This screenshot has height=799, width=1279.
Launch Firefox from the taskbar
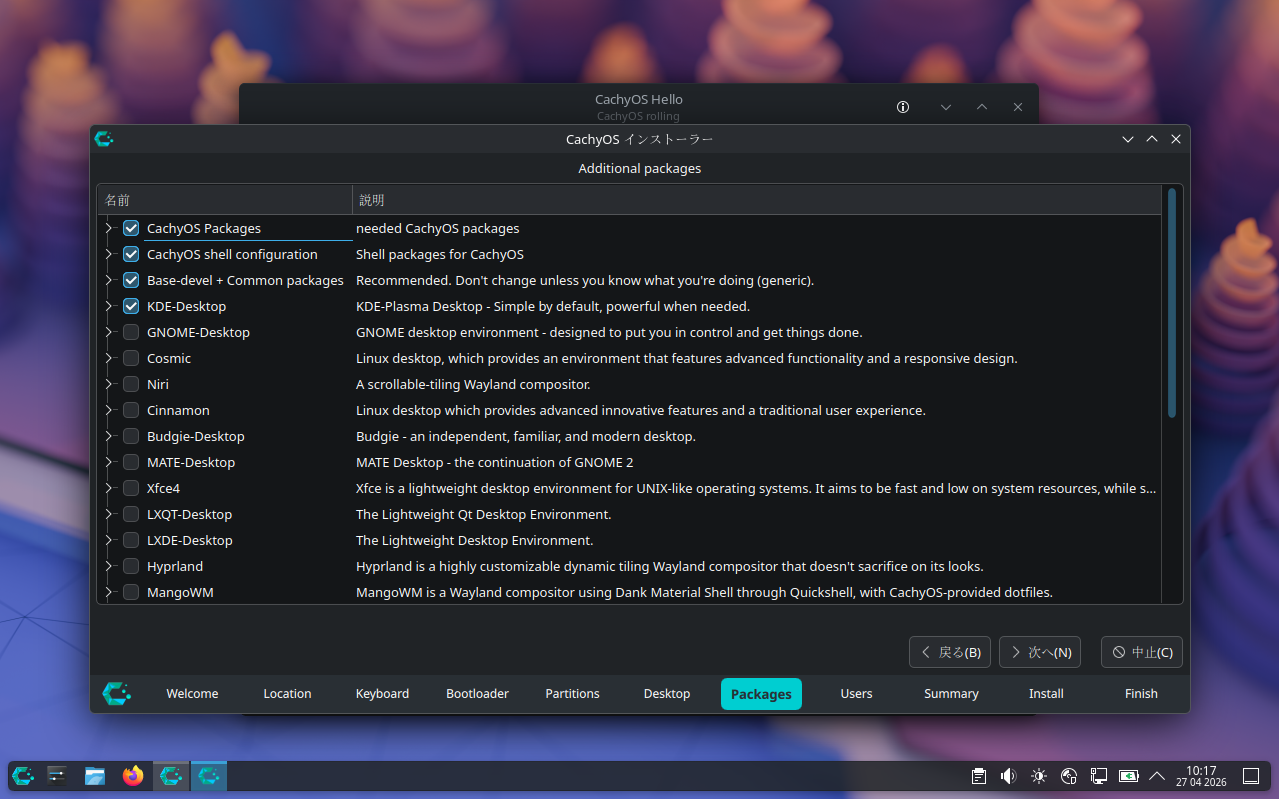(133, 775)
